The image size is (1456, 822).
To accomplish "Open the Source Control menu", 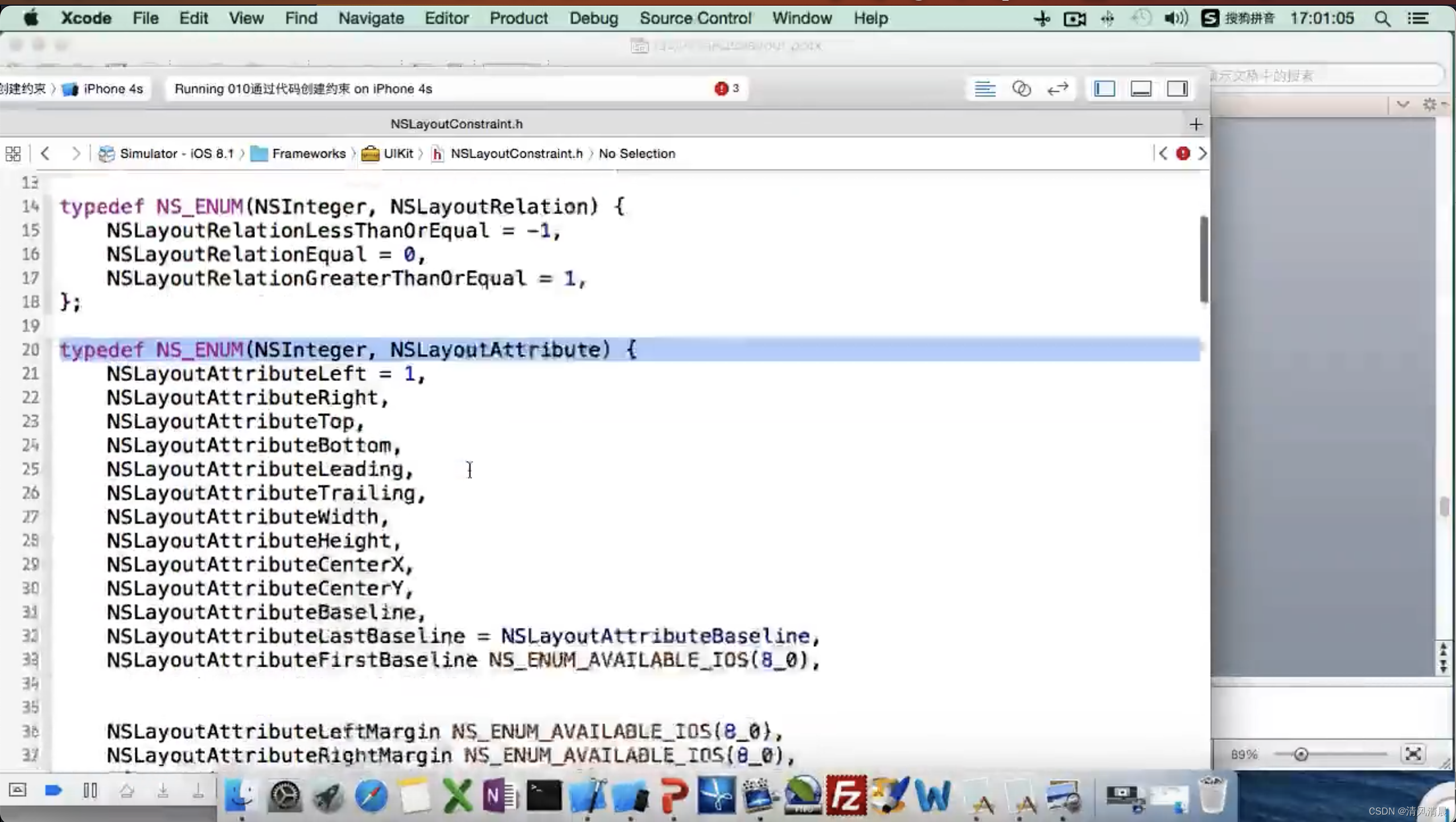I will coord(695,18).
